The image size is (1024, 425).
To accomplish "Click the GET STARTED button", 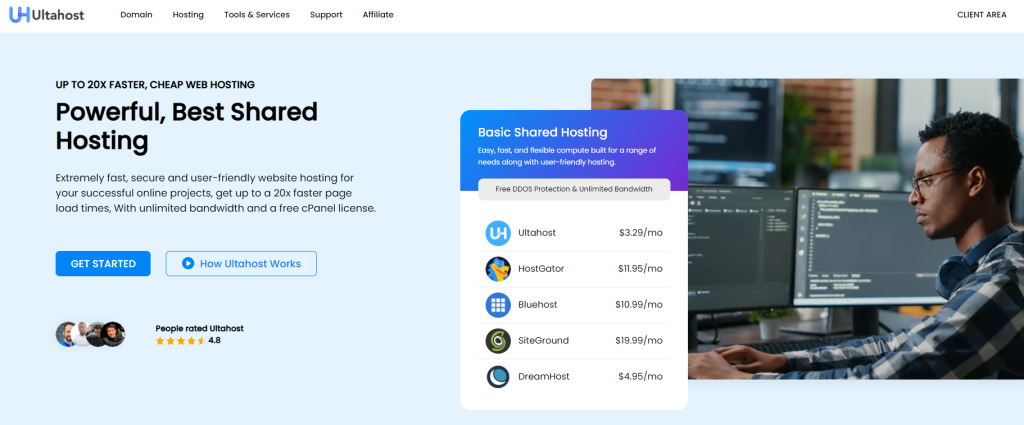I will [103, 264].
